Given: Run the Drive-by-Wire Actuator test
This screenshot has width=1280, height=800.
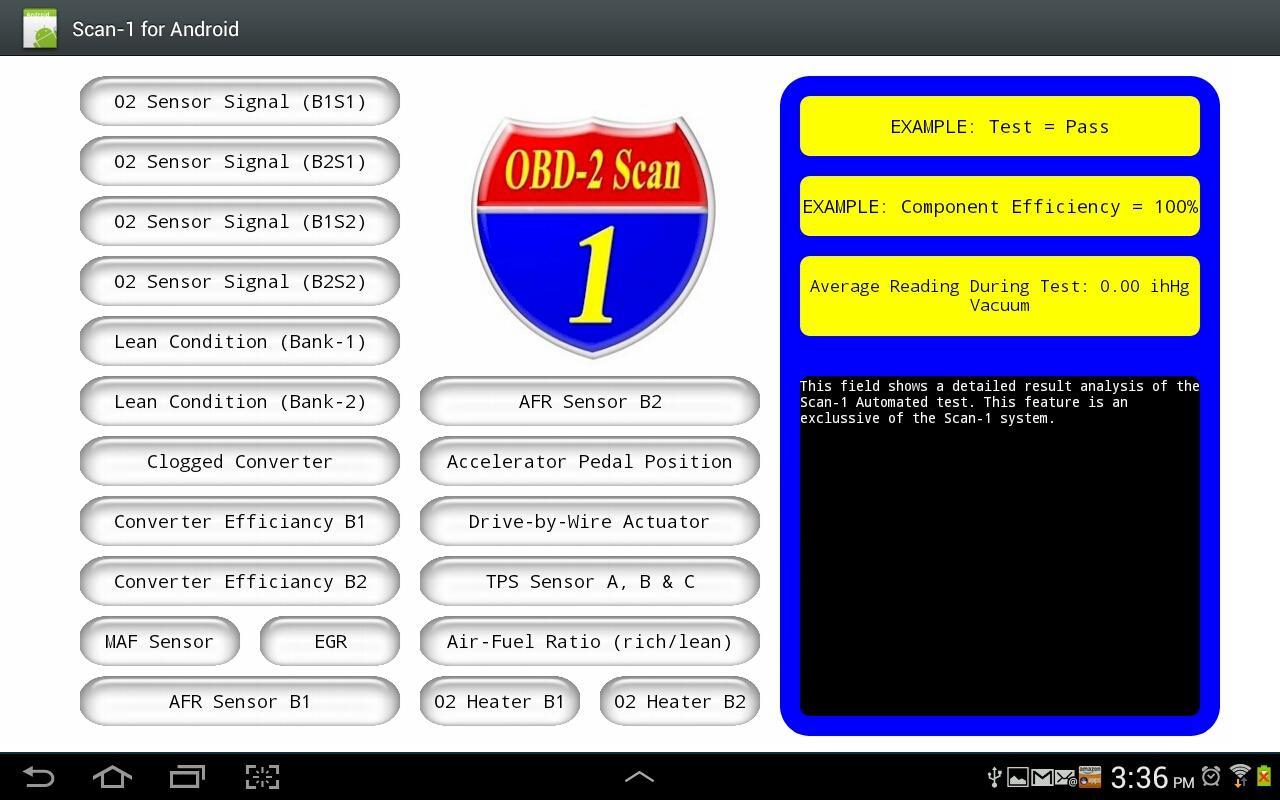Looking at the screenshot, I should [590, 521].
